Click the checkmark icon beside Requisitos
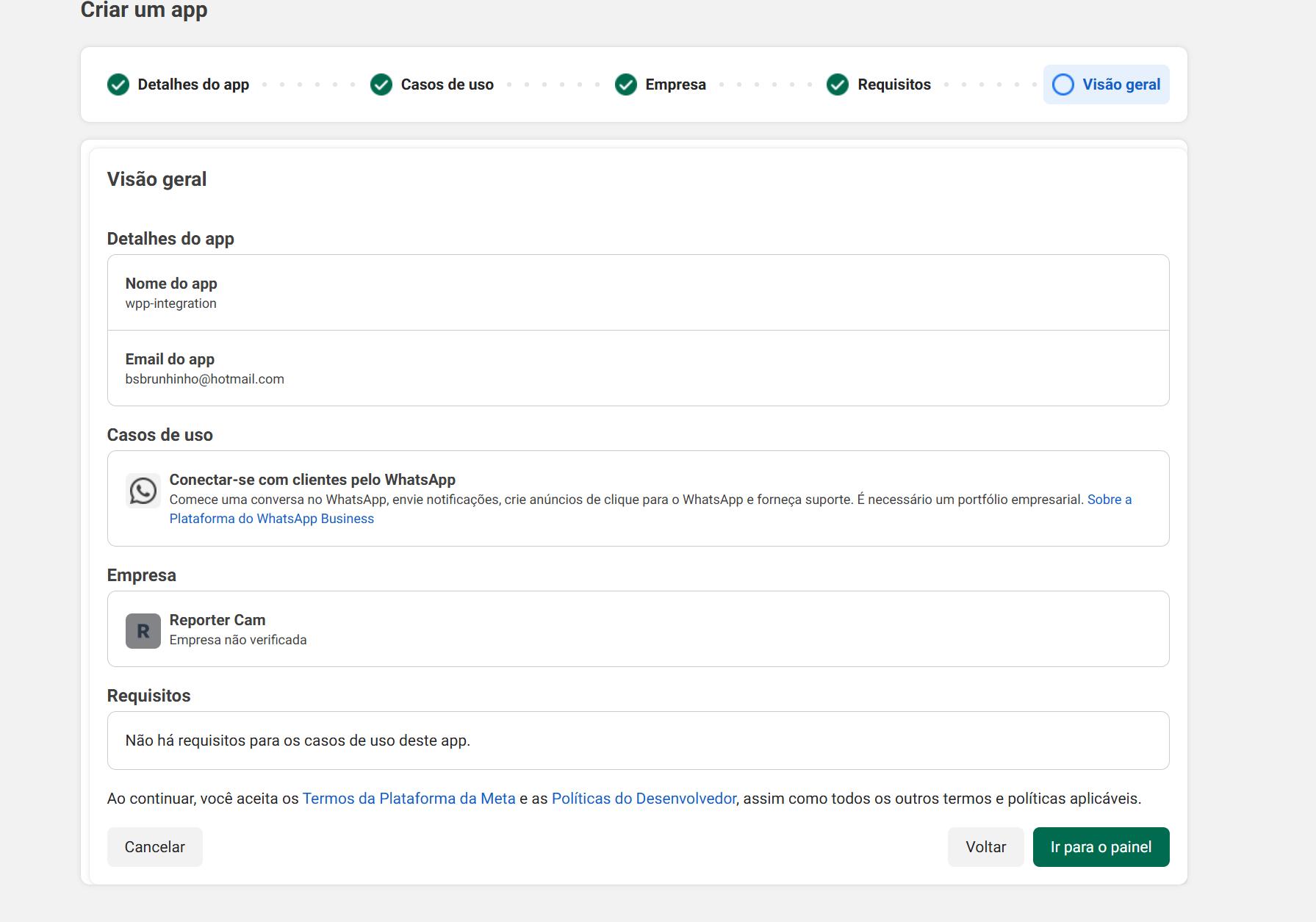This screenshot has height=922, width=1316. coord(838,84)
